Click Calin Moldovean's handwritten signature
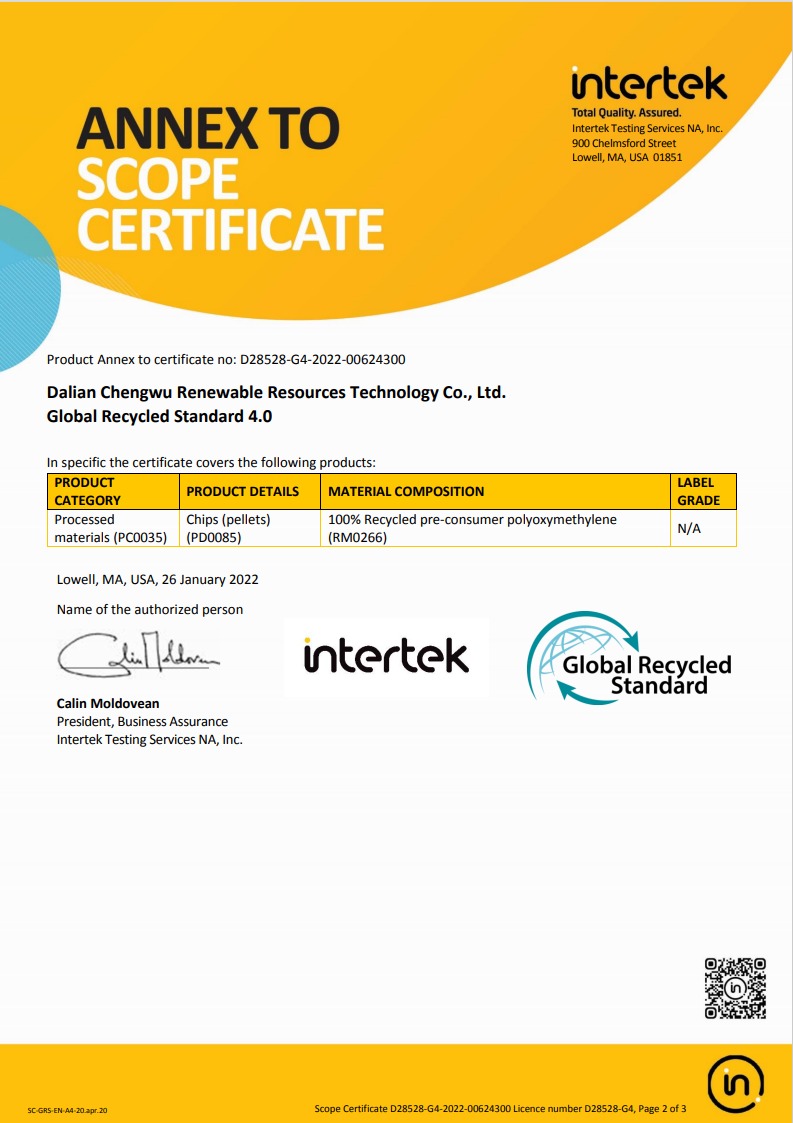 tap(139, 655)
